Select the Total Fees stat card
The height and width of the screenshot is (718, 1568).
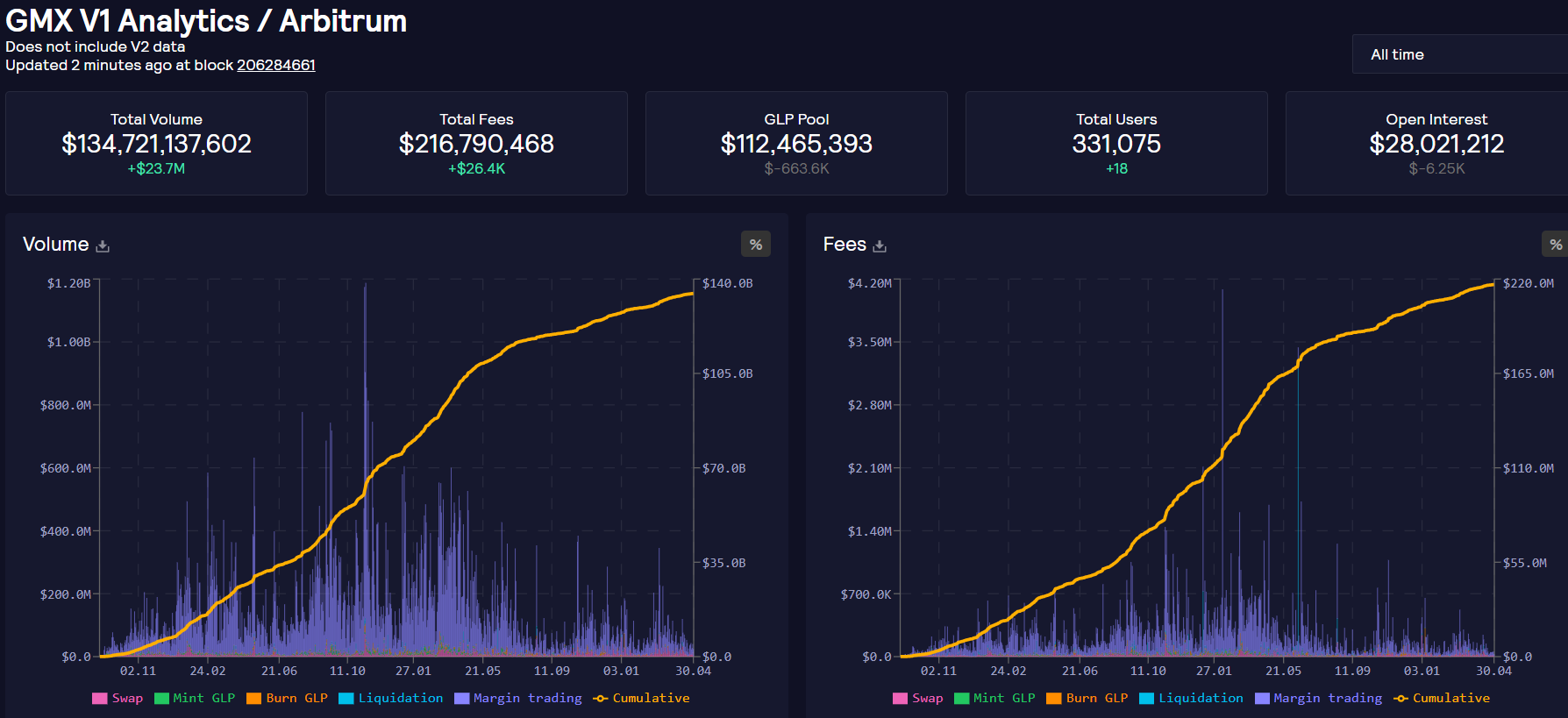click(x=476, y=143)
